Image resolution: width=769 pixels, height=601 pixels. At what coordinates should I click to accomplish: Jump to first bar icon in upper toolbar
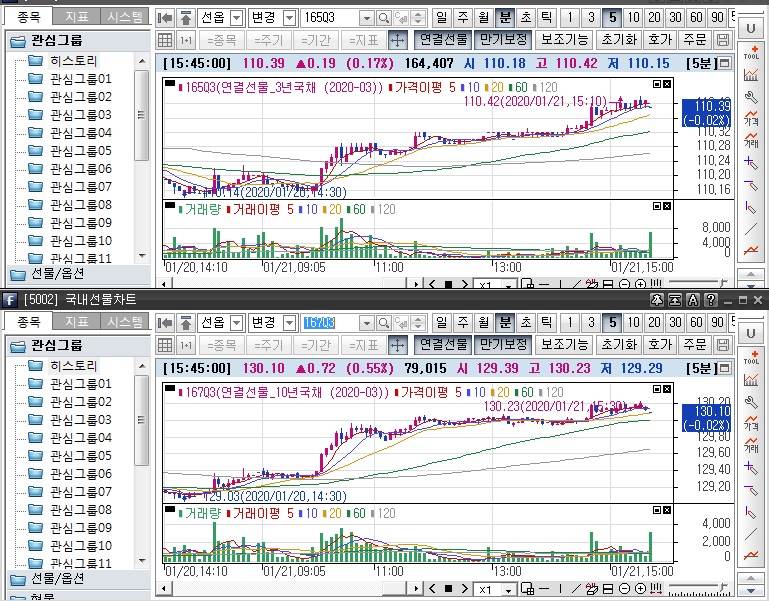tap(166, 18)
